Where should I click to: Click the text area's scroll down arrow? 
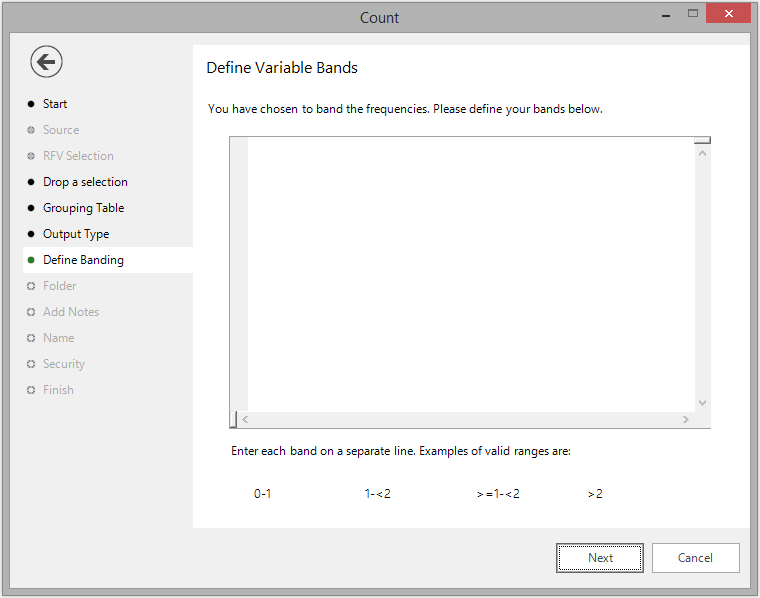tap(702, 403)
